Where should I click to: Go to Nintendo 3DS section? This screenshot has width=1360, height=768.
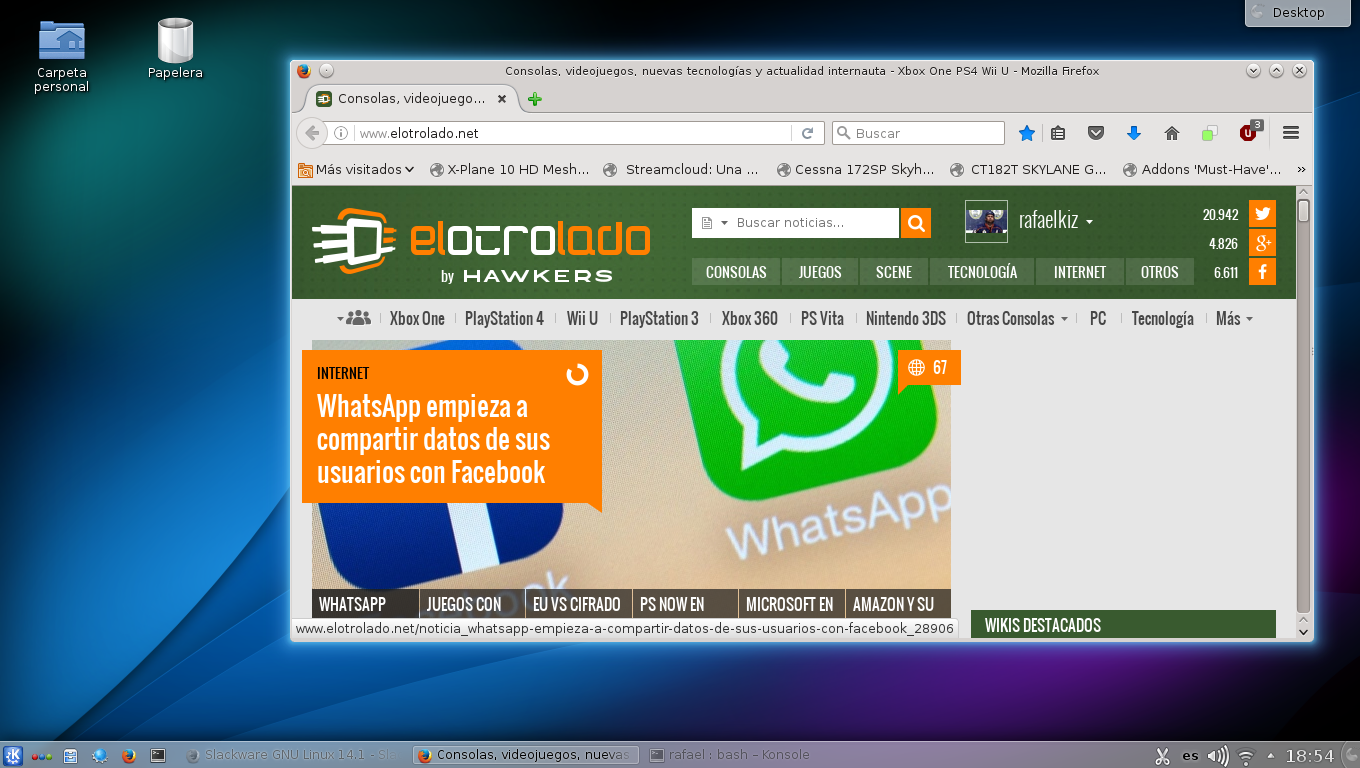click(906, 319)
